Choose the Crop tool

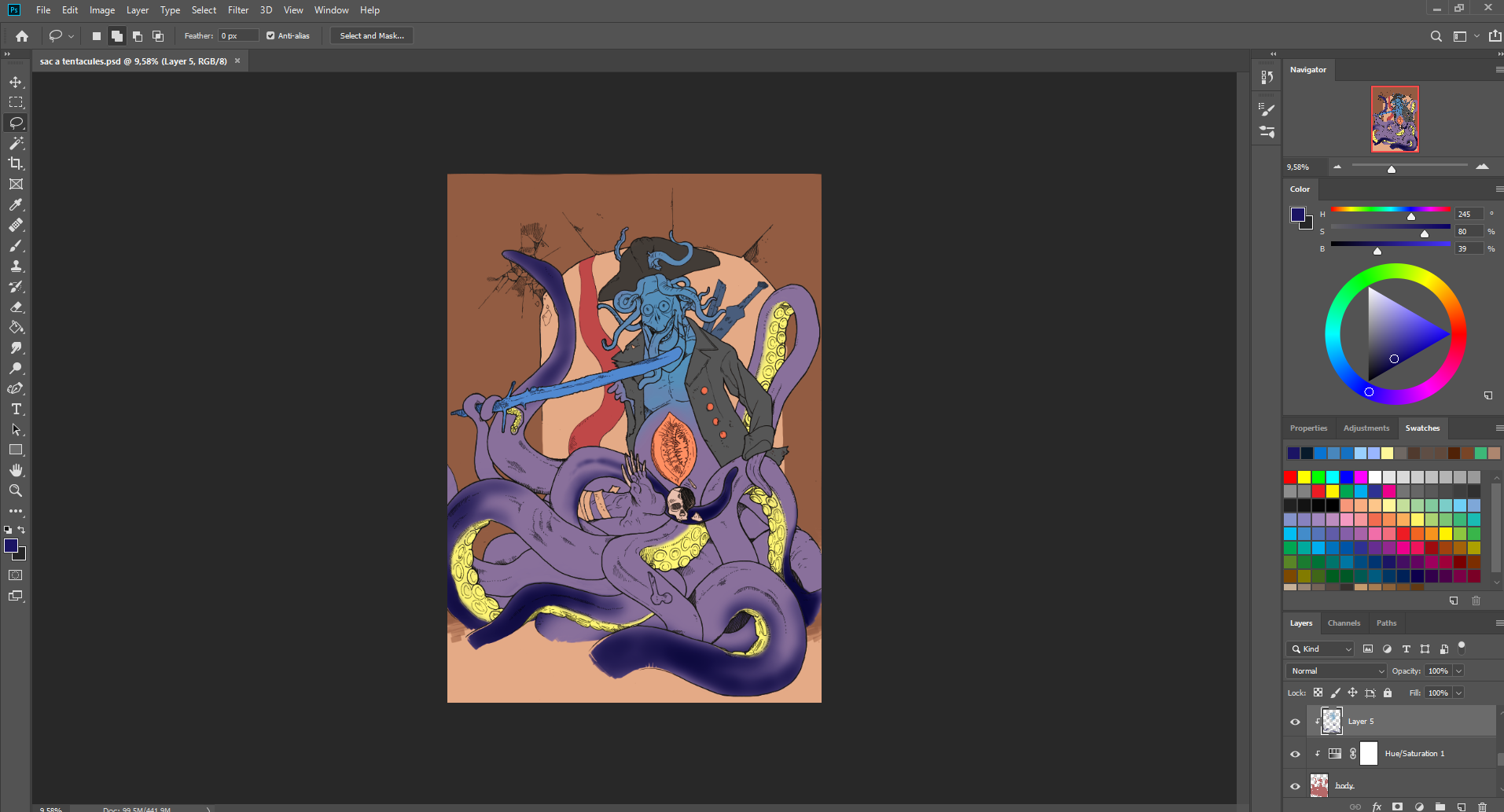(16, 164)
